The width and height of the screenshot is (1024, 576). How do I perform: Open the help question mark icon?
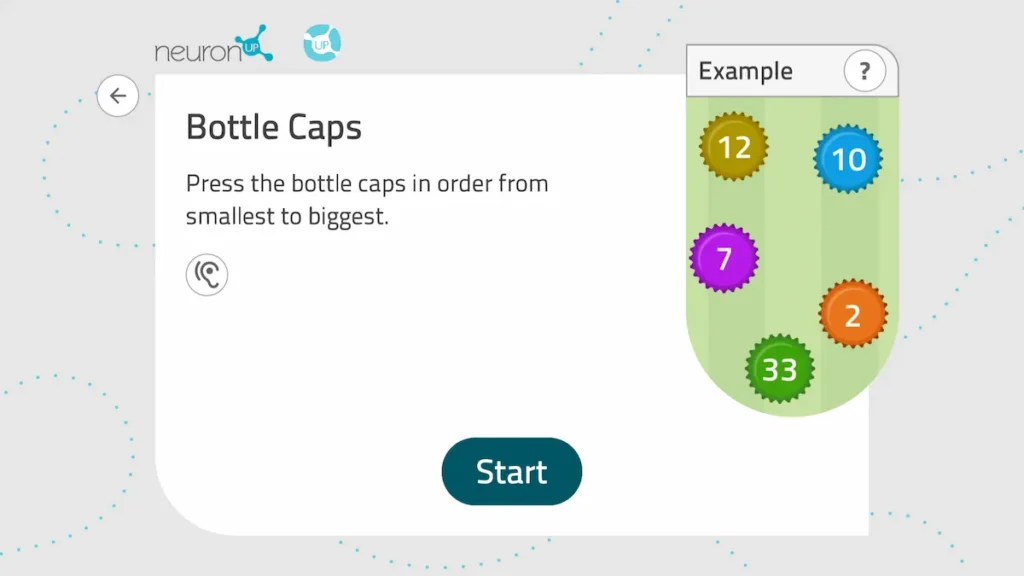(x=866, y=71)
